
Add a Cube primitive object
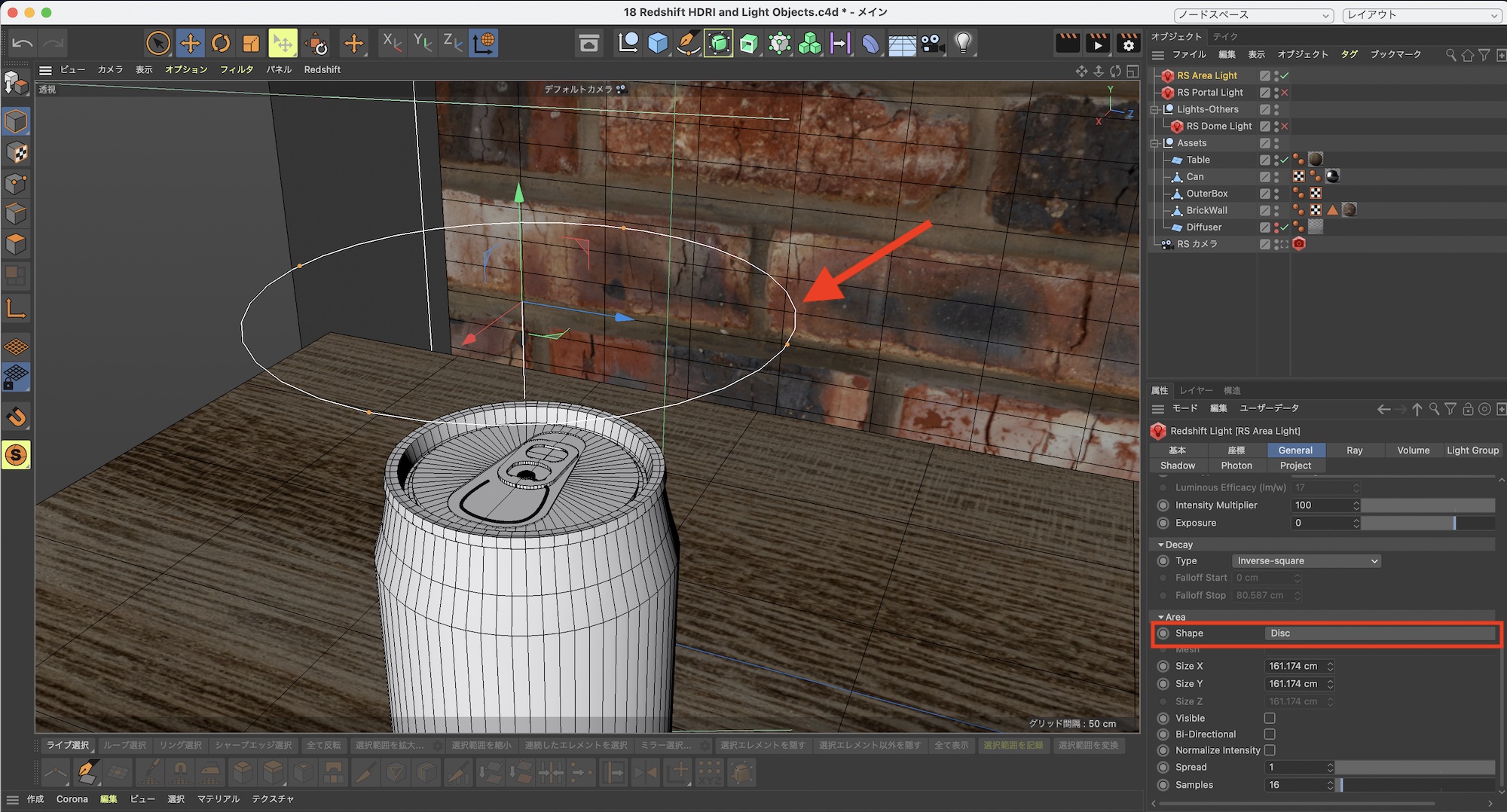658,43
